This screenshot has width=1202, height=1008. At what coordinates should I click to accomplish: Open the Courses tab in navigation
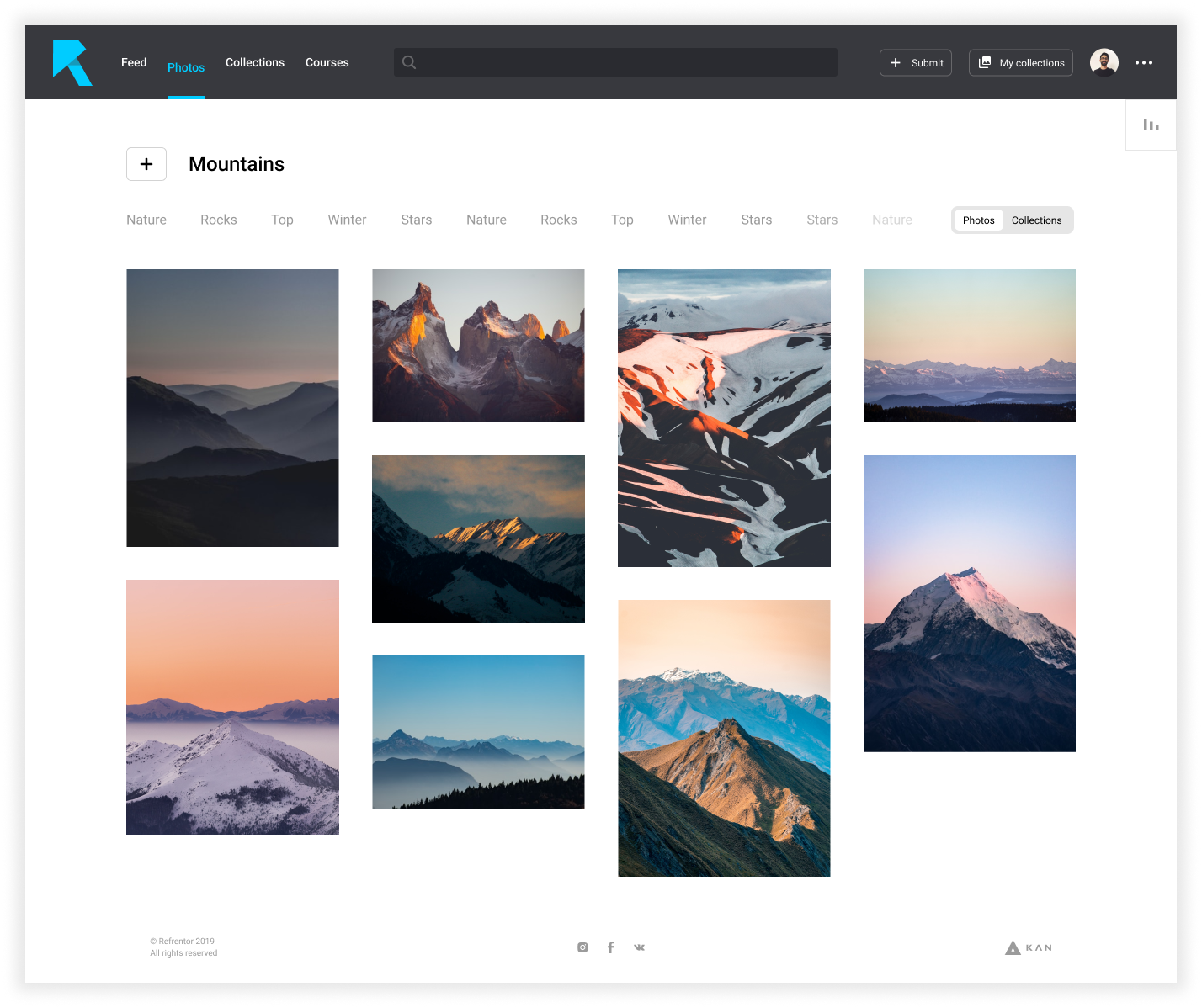point(327,62)
